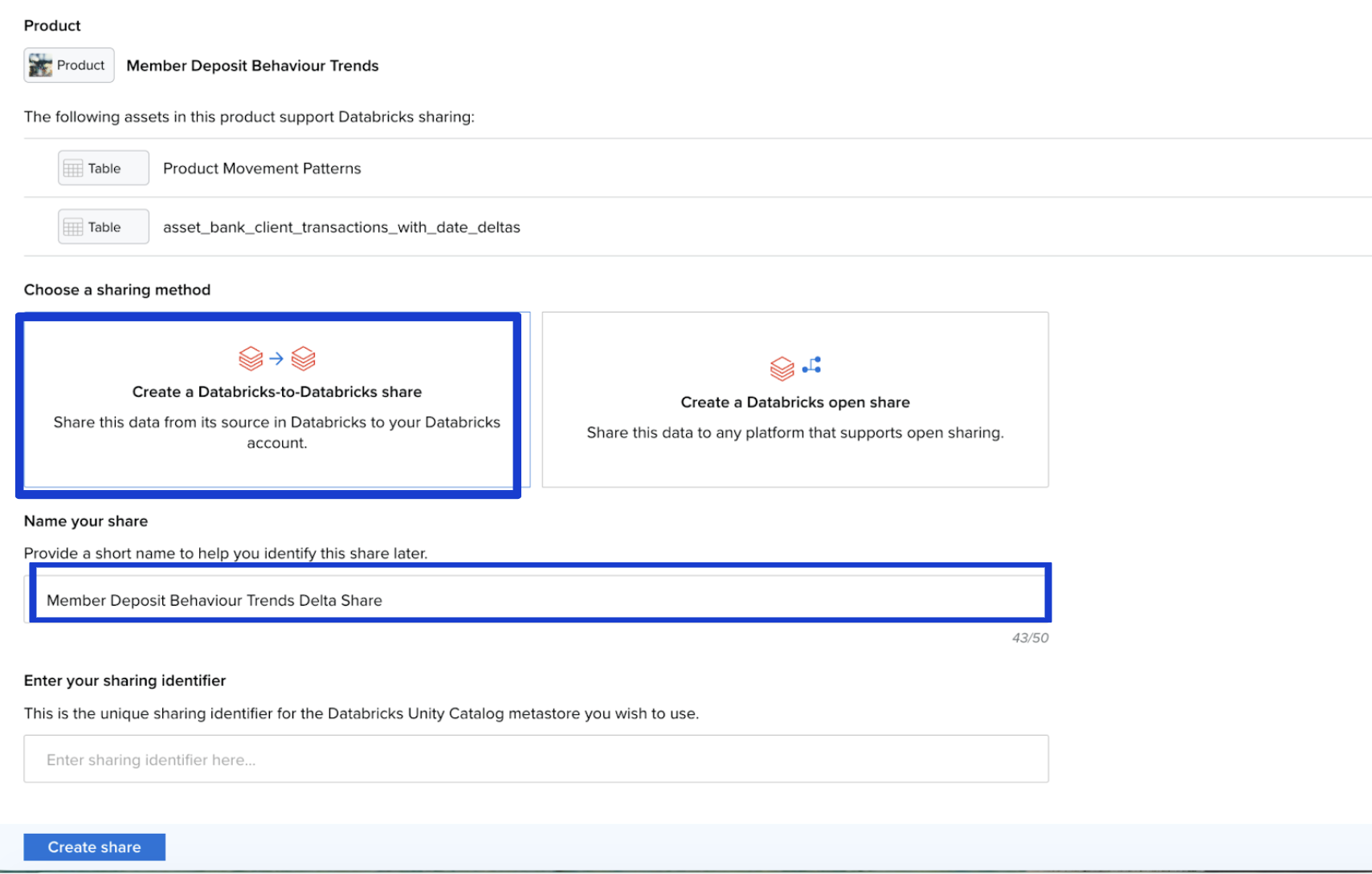Viewport: 1372px width, 874px height.
Task: Click the 43/50 character counter
Action: click(1030, 638)
